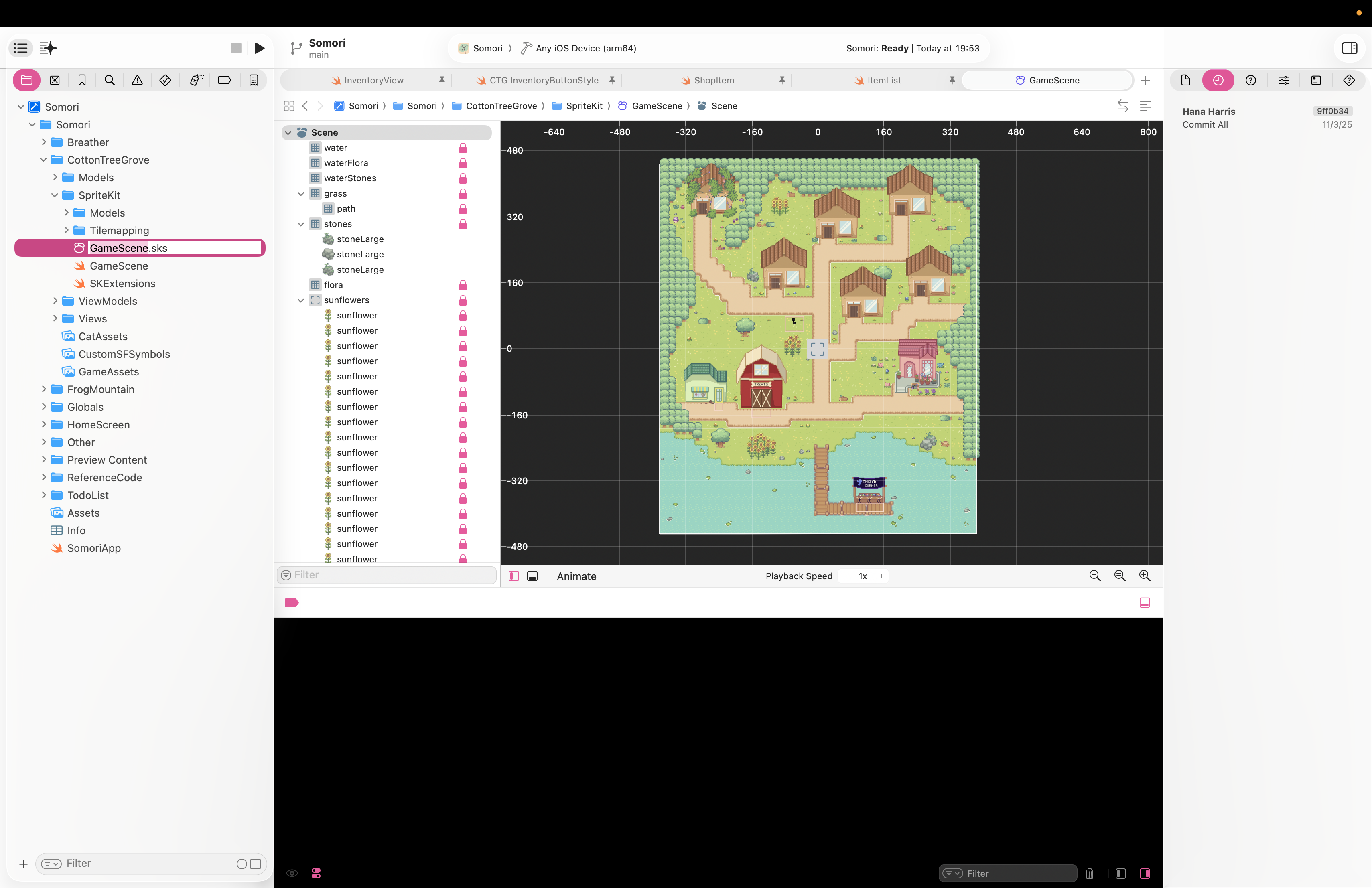
Task: Unlock the waterFlora node lock
Action: point(462,163)
